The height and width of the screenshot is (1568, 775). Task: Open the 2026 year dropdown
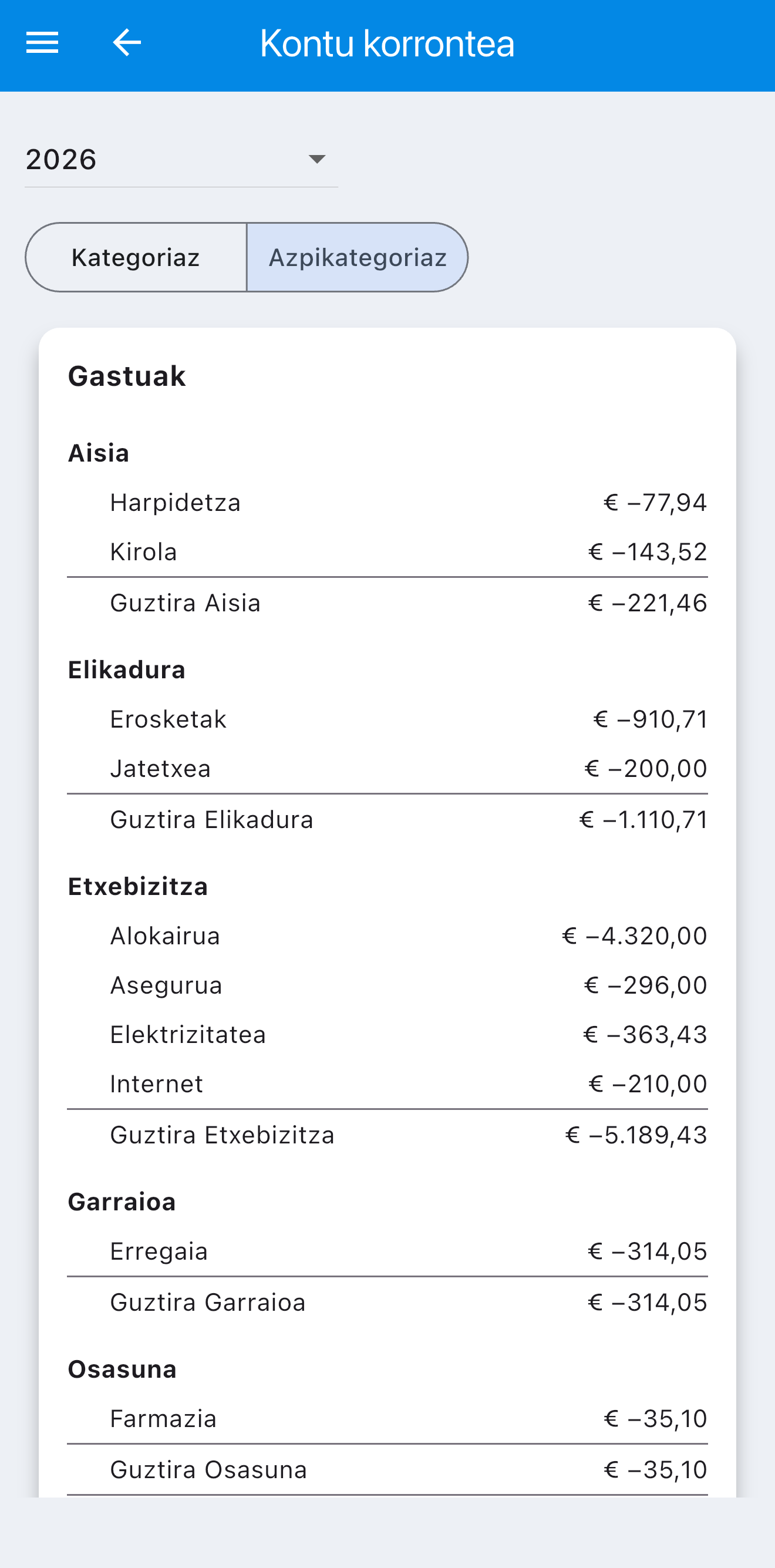click(x=181, y=160)
